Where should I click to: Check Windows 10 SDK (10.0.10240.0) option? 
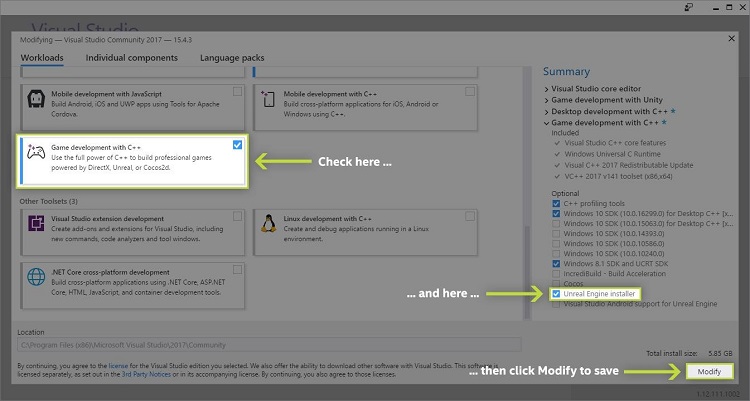[x=556, y=254]
